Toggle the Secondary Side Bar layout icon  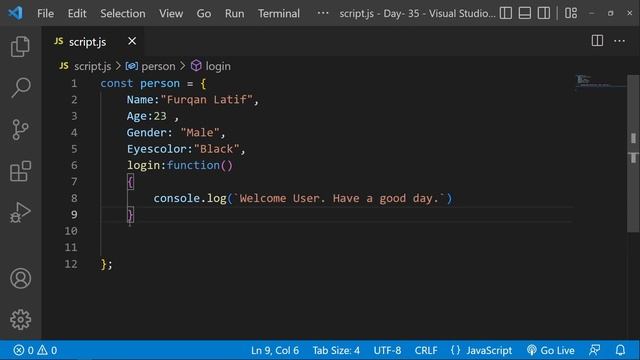tap(544, 13)
